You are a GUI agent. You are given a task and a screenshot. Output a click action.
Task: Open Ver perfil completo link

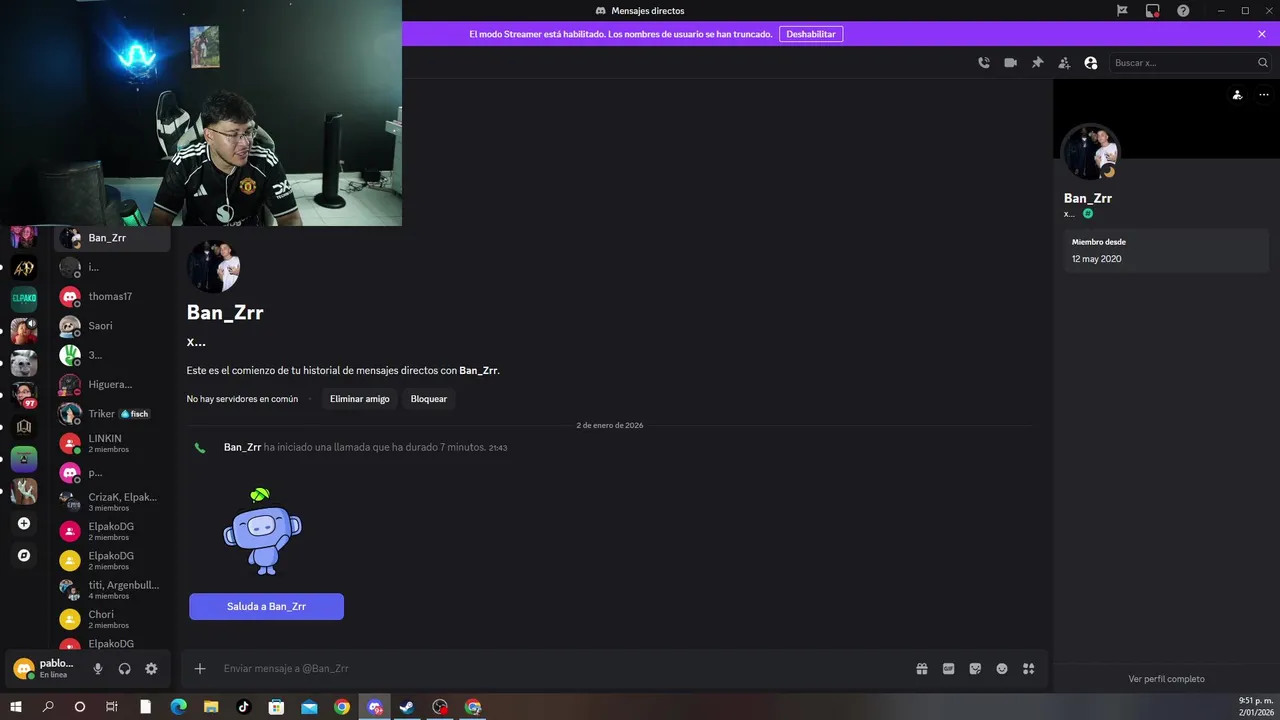[x=1166, y=679]
